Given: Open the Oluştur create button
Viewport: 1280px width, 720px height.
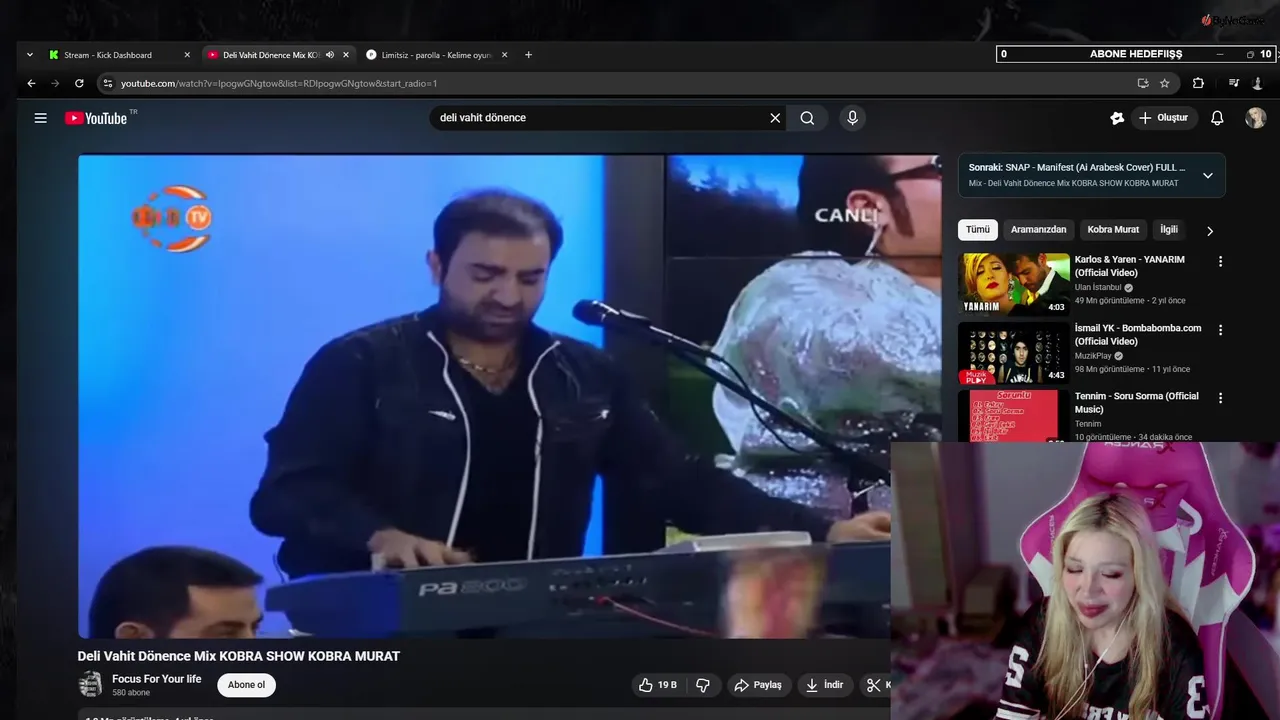Looking at the screenshot, I should click(x=1165, y=118).
